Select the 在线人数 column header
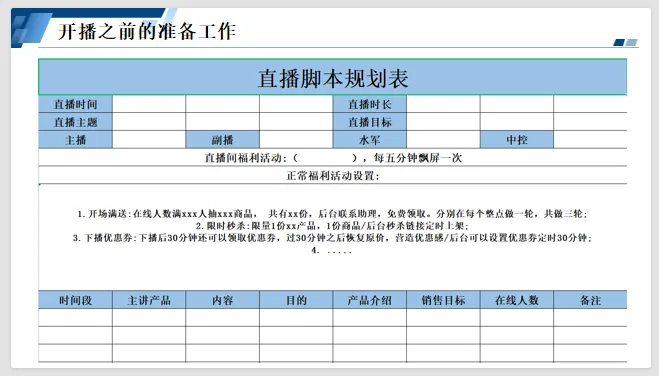This screenshot has height=376, width=659. (x=517, y=300)
